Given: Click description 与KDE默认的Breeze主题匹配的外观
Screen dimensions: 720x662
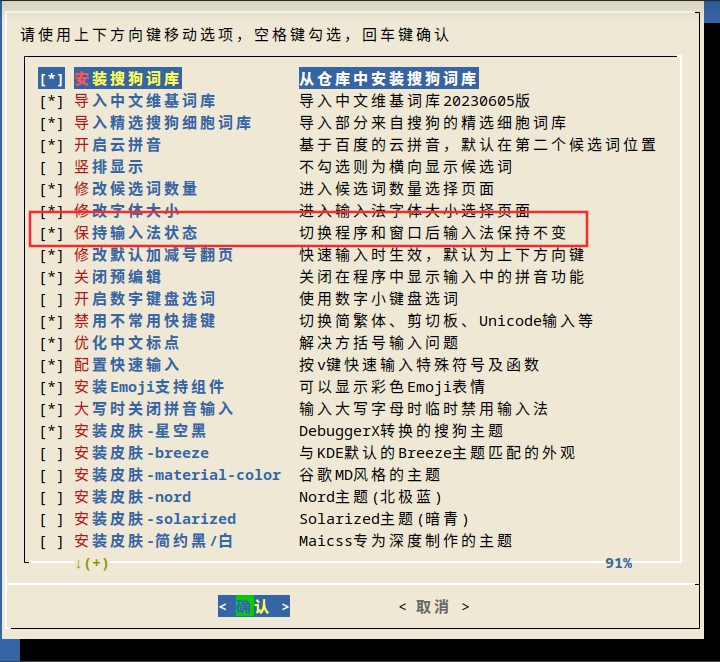Looking at the screenshot, I should point(437,454).
